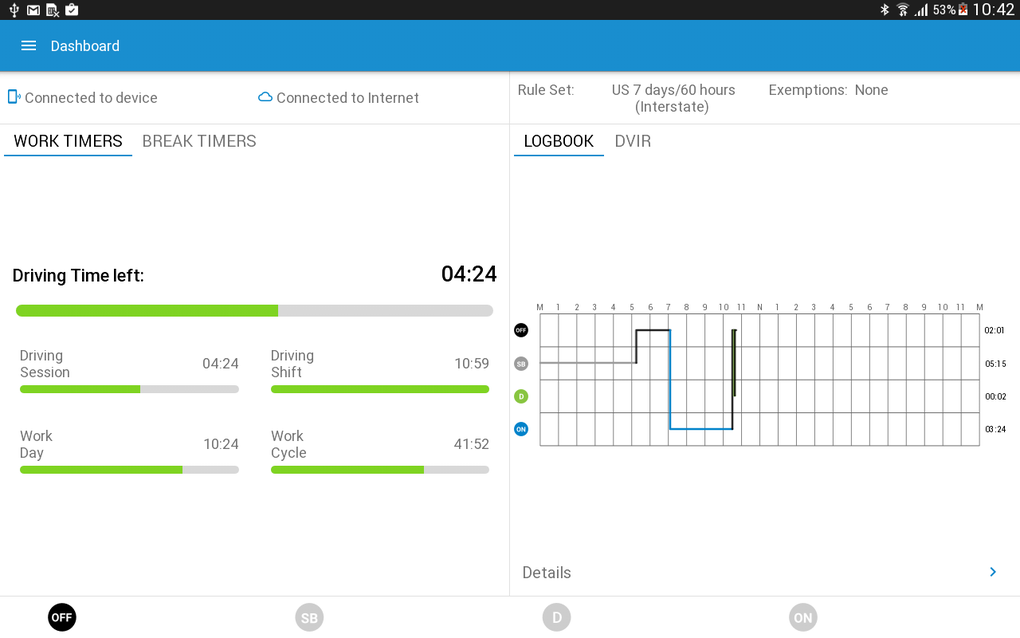
Task: Tap the Driving Time left progress bar
Action: coord(254,311)
